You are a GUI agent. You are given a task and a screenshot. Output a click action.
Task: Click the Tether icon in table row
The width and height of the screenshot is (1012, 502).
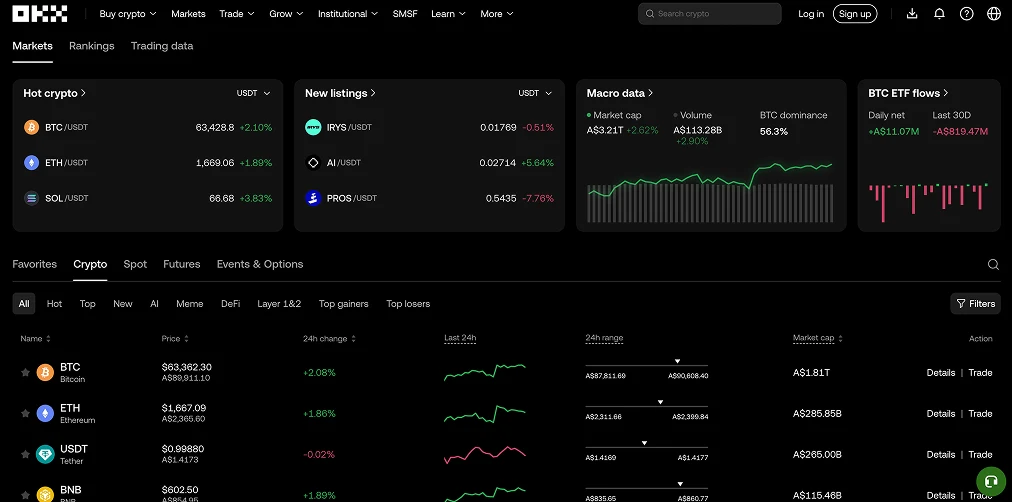coord(45,454)
